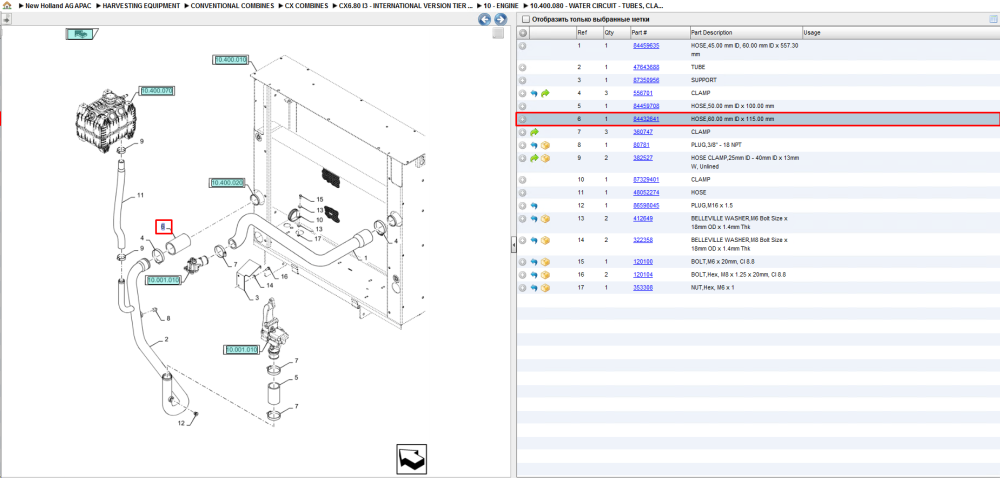Open 10 - ENGINE breadcrumb
Viewport: 1000px width, 478px height.
(501, 5)
